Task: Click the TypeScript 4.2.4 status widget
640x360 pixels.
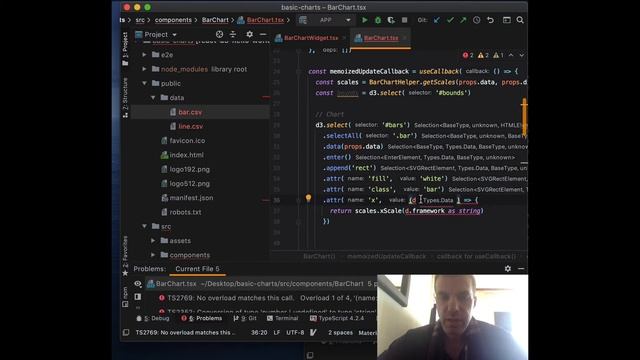Action: tap(337, 318)
